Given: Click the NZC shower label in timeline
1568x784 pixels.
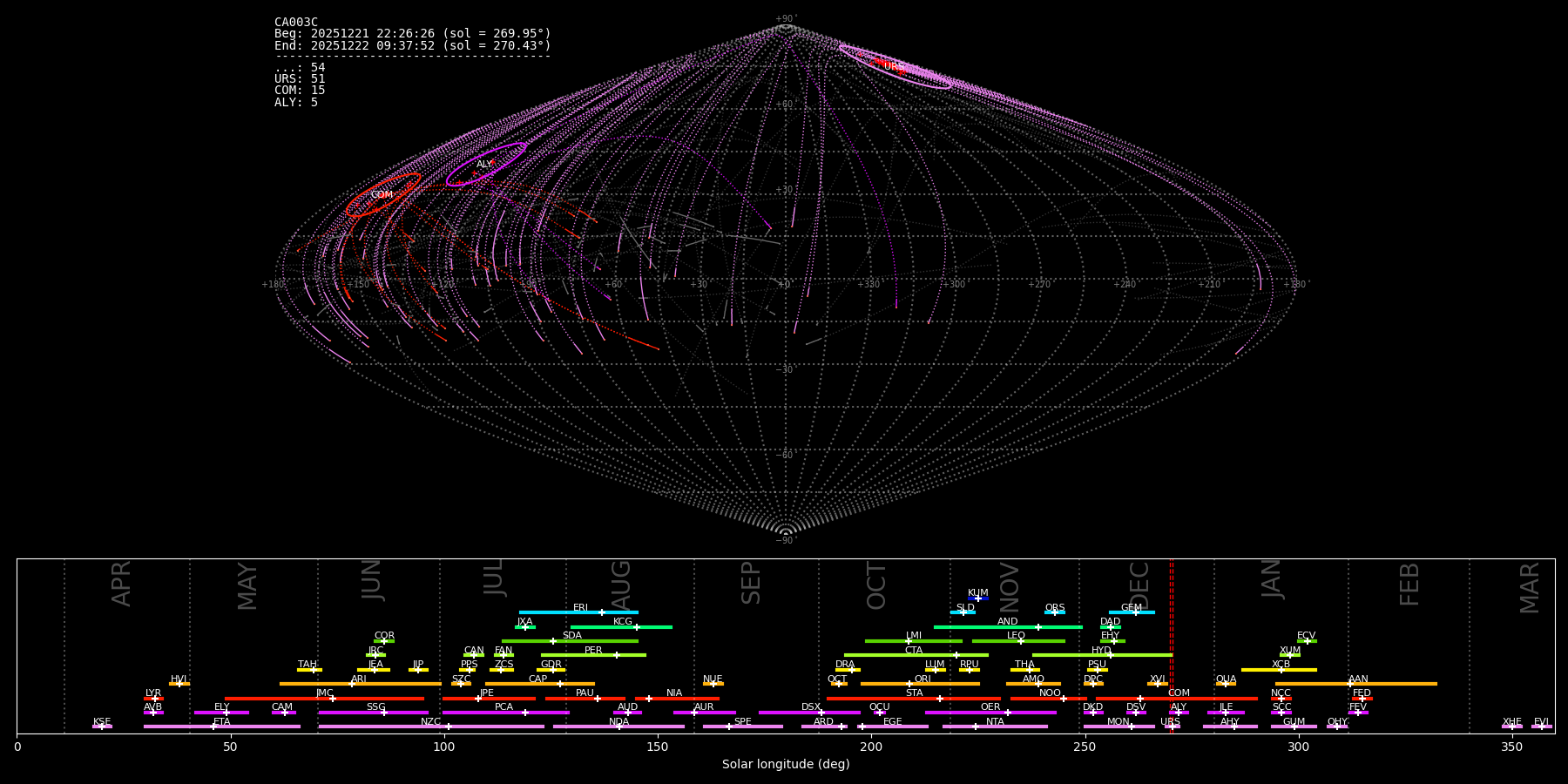Looking at the screenshot, I should pyautogui.click(x=431, y=722).
